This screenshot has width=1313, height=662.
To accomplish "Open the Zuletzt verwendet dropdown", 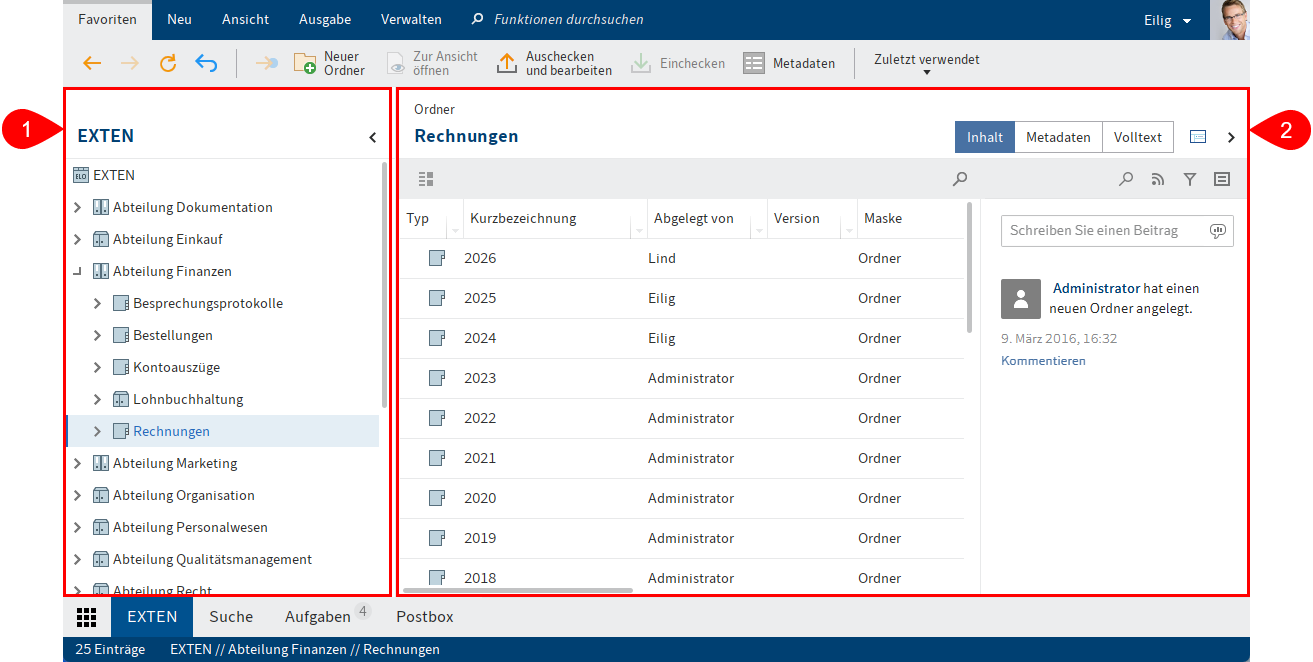I will [x=926, y=63].
